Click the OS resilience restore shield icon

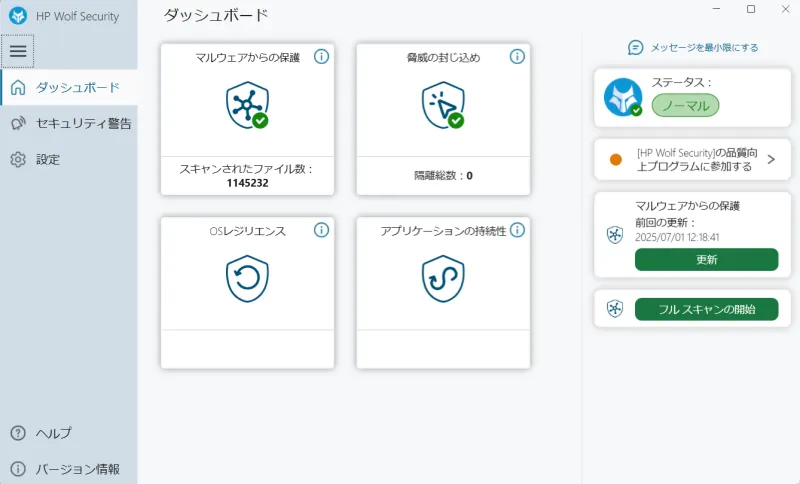247,278
